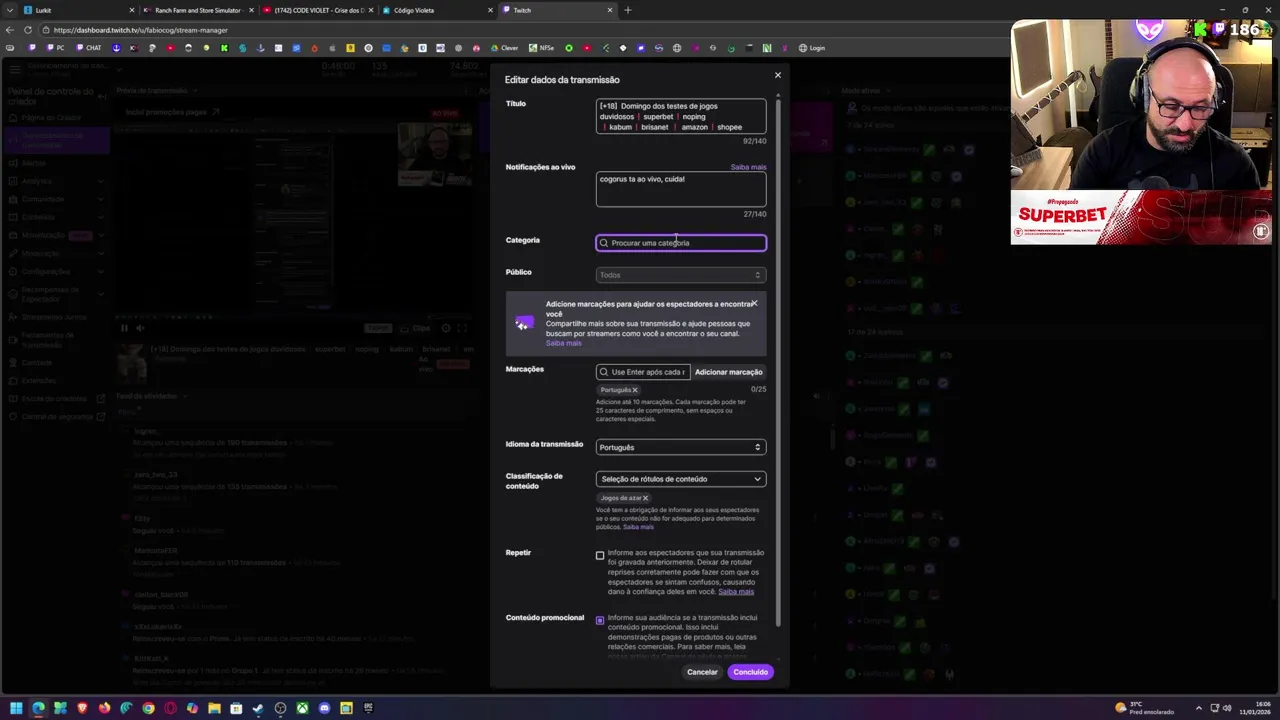
Task: Open weather widget showing 31°C
Action: [1145, 708]
